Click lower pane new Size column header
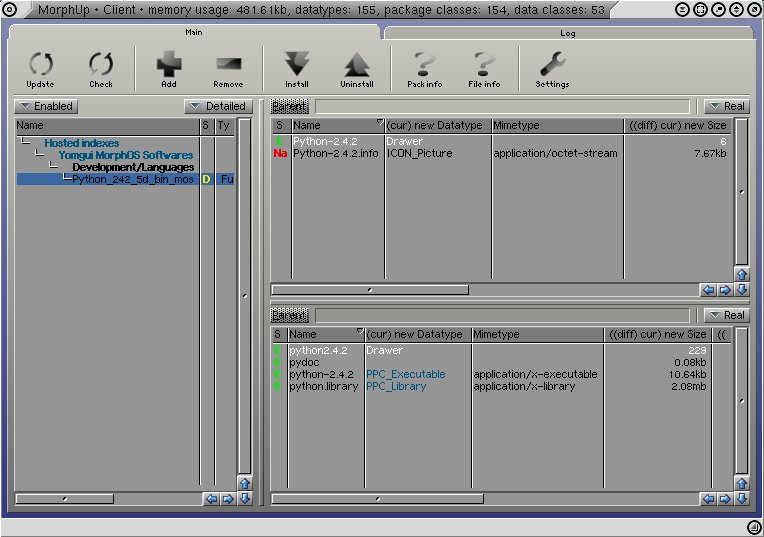 click(658, 334)
